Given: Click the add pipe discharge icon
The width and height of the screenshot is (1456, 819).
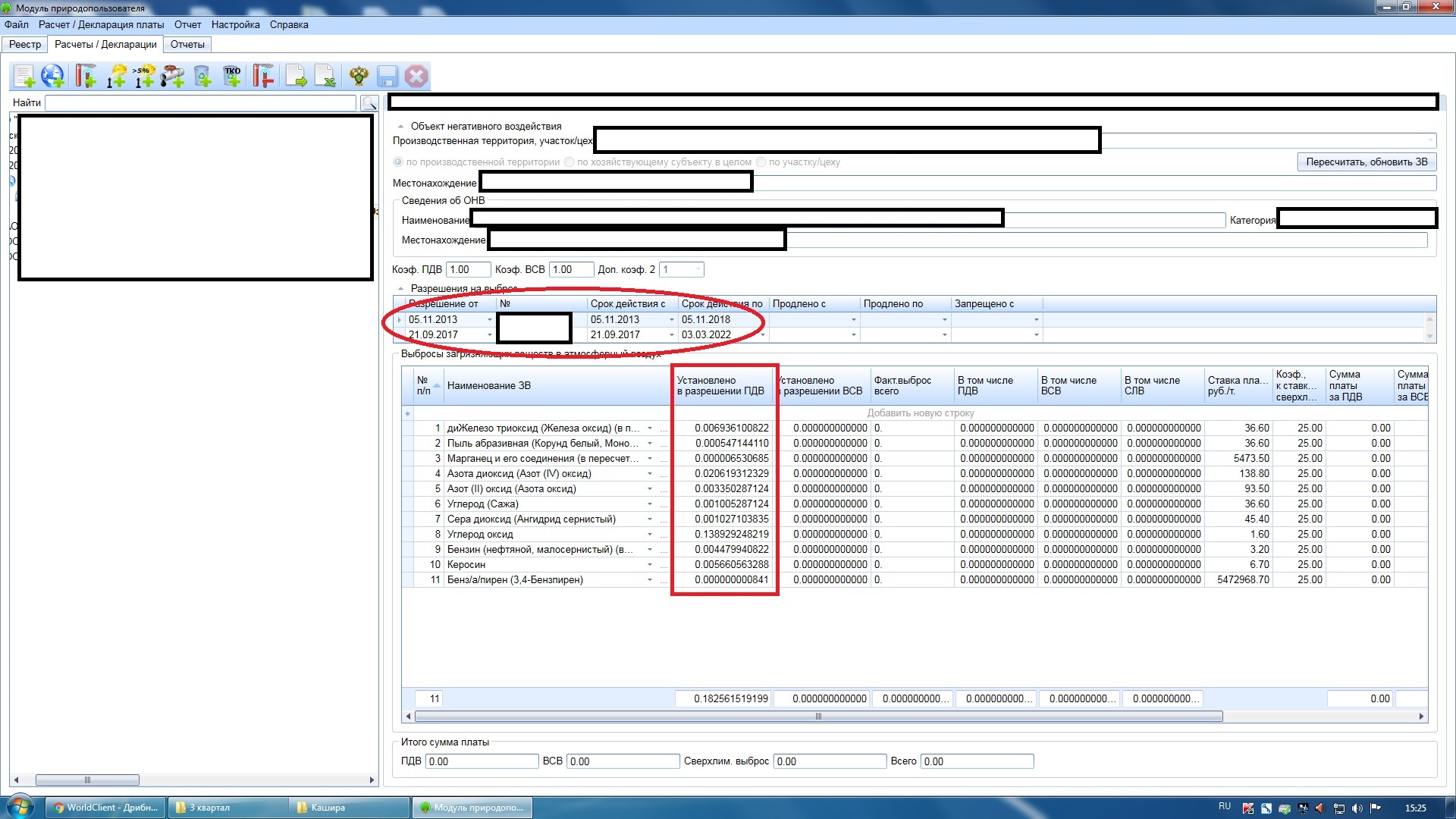Looking at the screenshot, I should click(173, 76).
